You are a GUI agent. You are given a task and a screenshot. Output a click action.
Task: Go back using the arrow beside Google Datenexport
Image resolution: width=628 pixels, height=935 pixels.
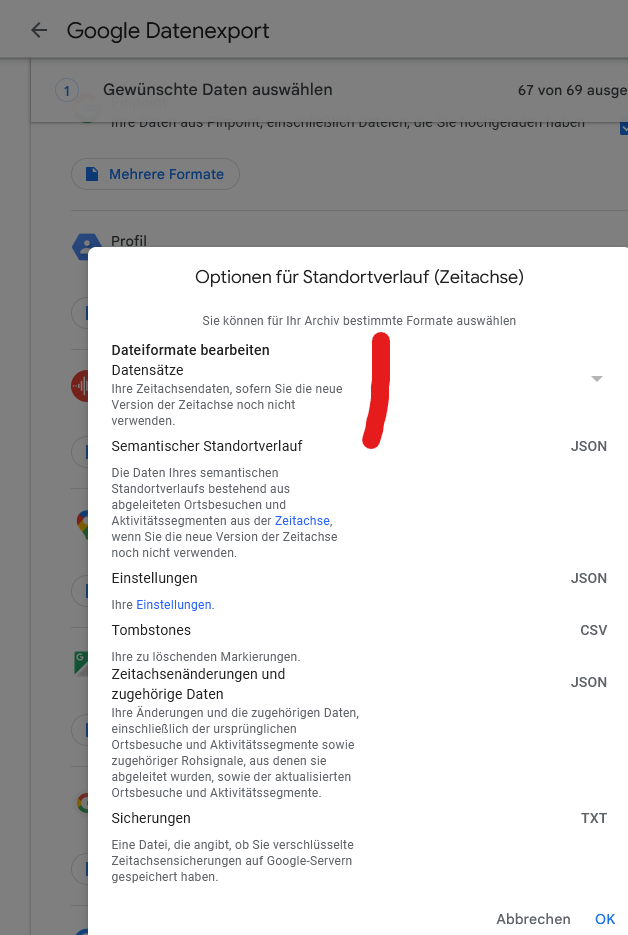coord(39,30)
